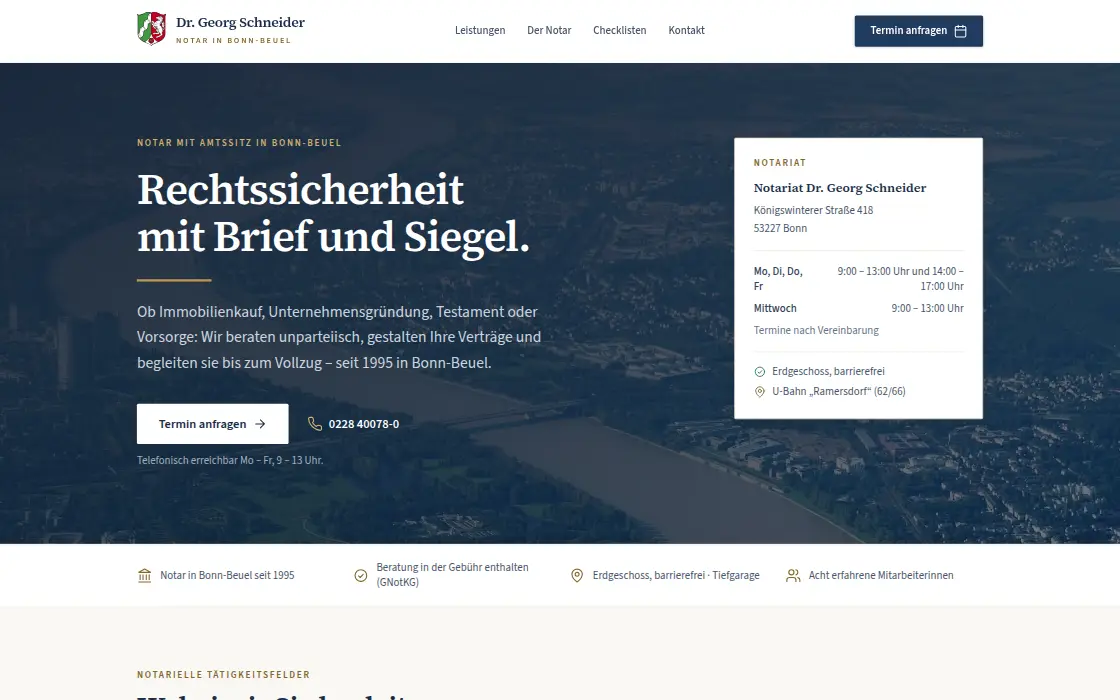
Task: Click the calendar icon in header button
Action: tap(961, 31)
